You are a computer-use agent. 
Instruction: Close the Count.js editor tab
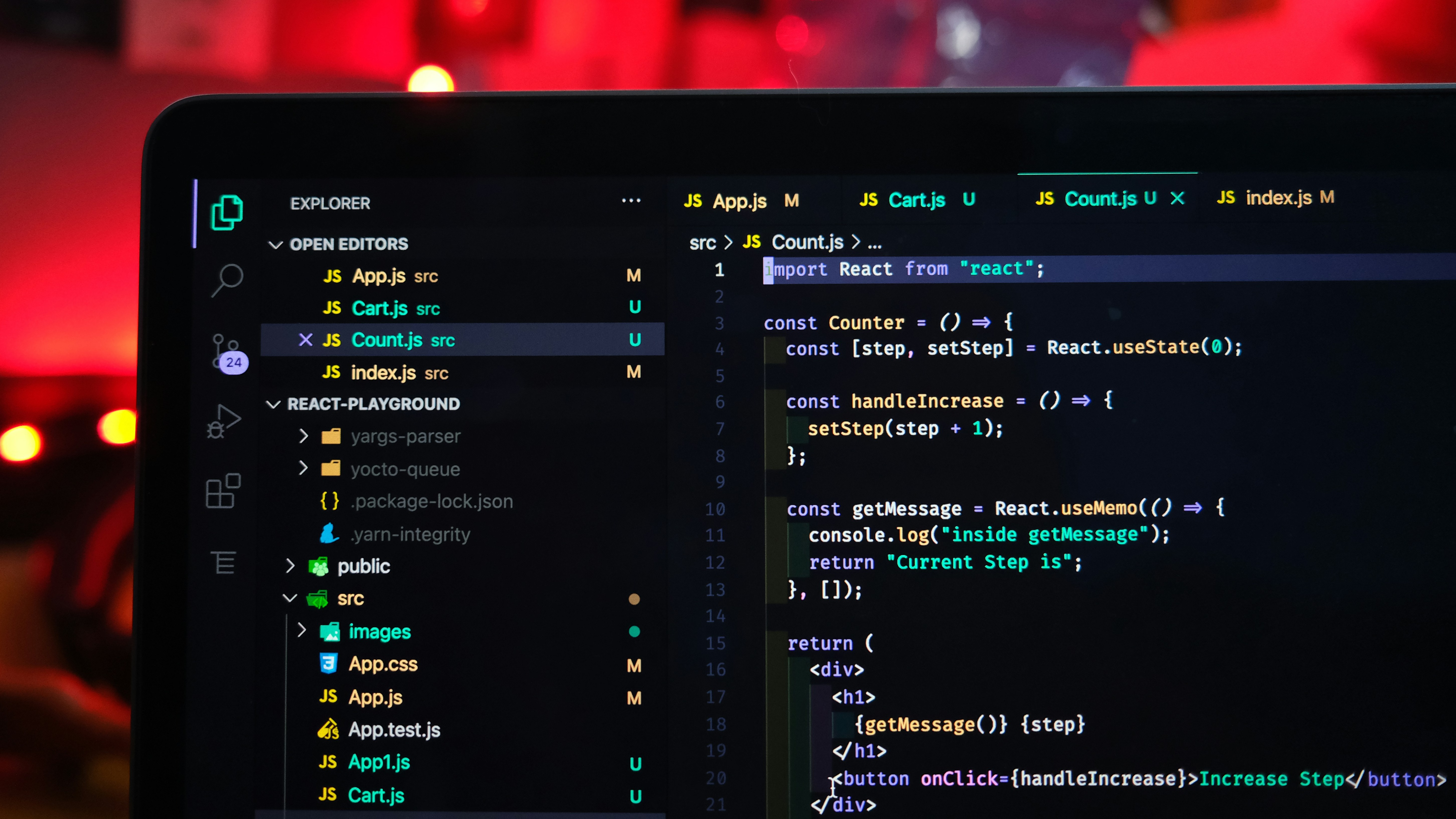[1177, 198]
